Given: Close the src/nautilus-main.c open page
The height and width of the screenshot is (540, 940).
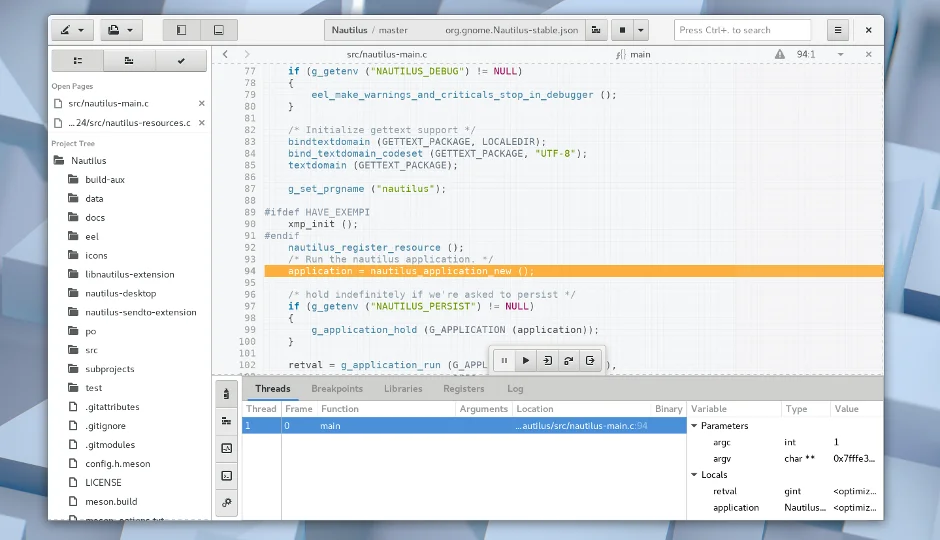Looking at the screenshot, I should click(x=202, y=103).
